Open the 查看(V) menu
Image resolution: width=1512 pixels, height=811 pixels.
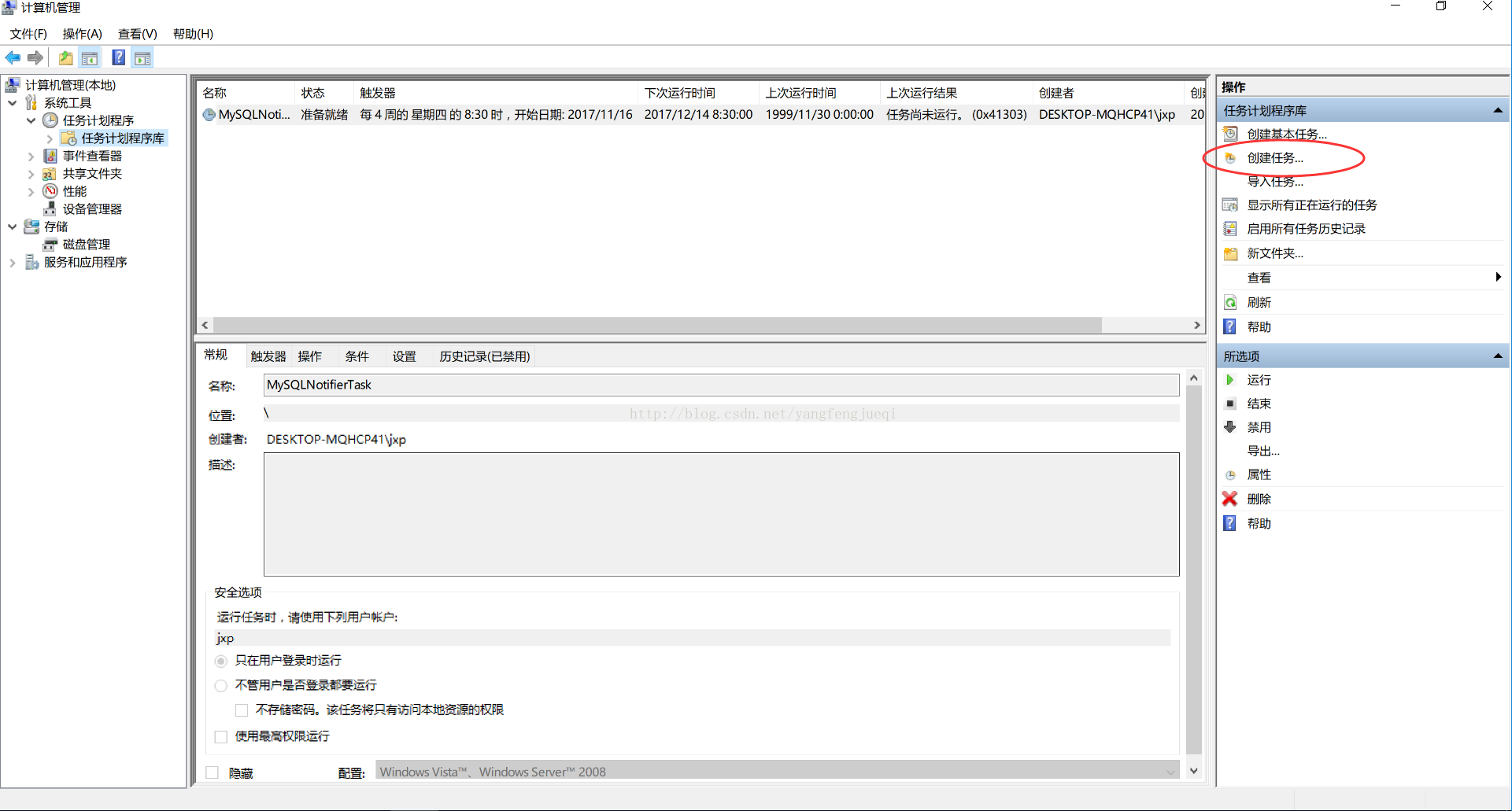click(x=138, y=34)
